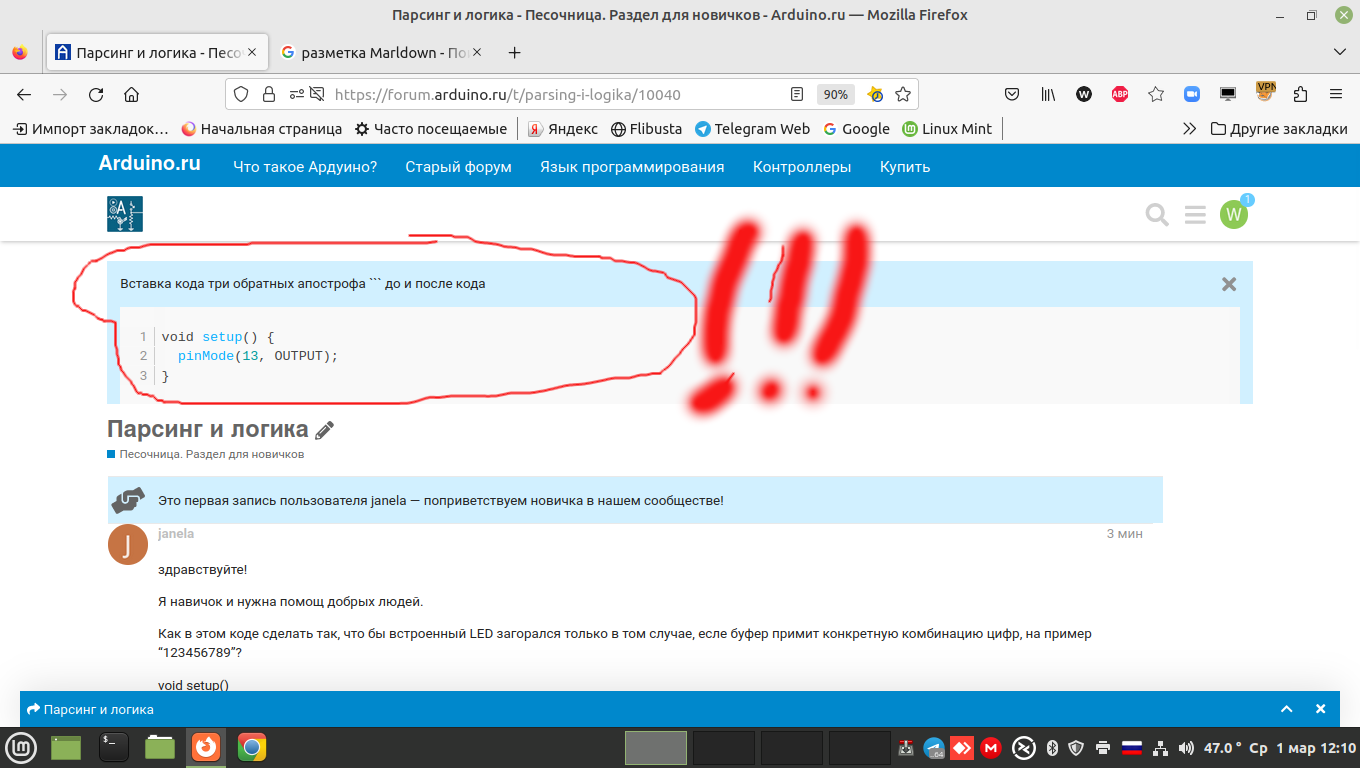This screenshot has width=1360, height=768.
Task: Open 'Язык программирования' menu item
Action: (632, 167)
